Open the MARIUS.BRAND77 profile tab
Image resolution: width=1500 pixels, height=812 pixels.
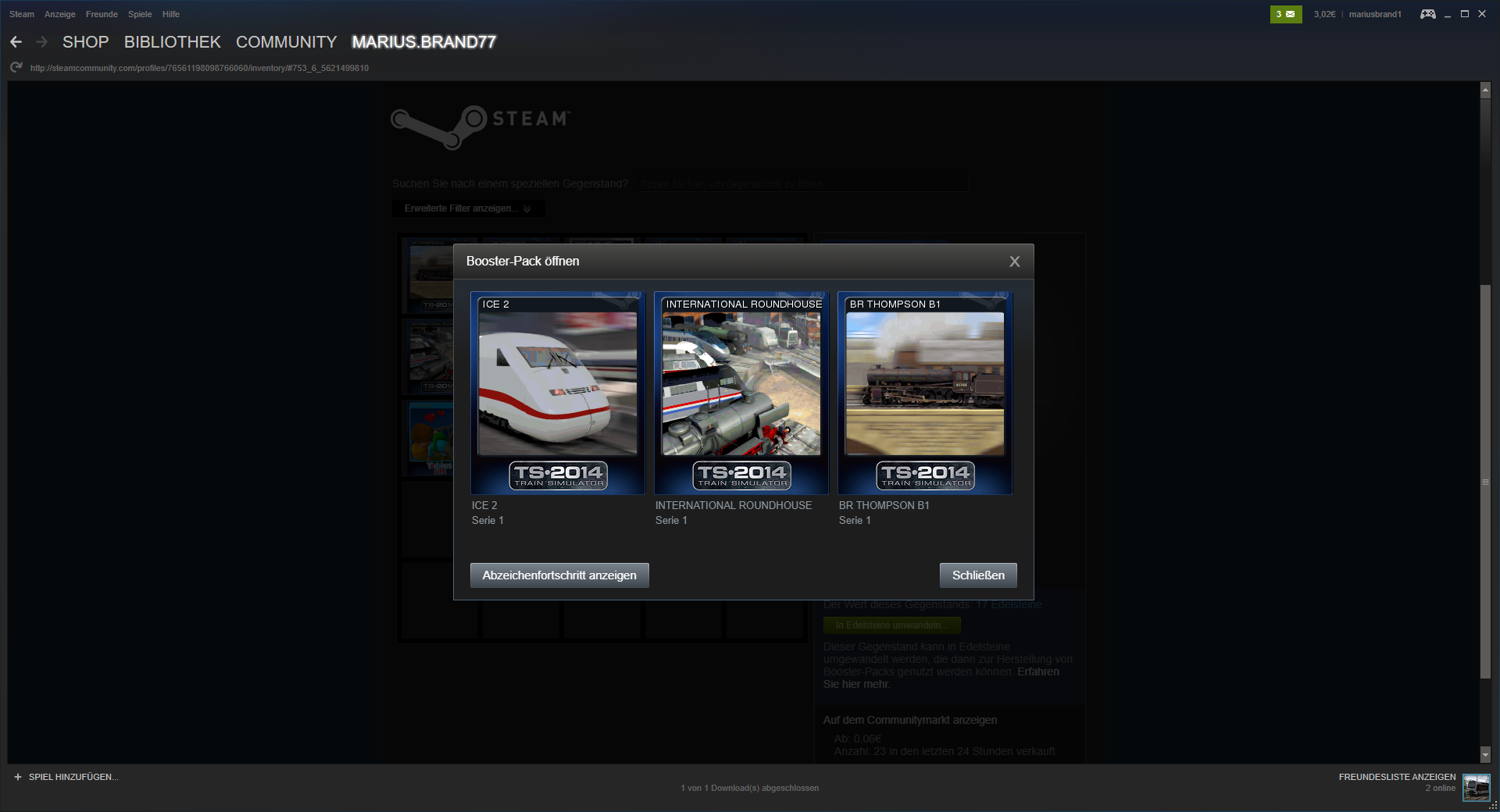(x=424, y=42)
